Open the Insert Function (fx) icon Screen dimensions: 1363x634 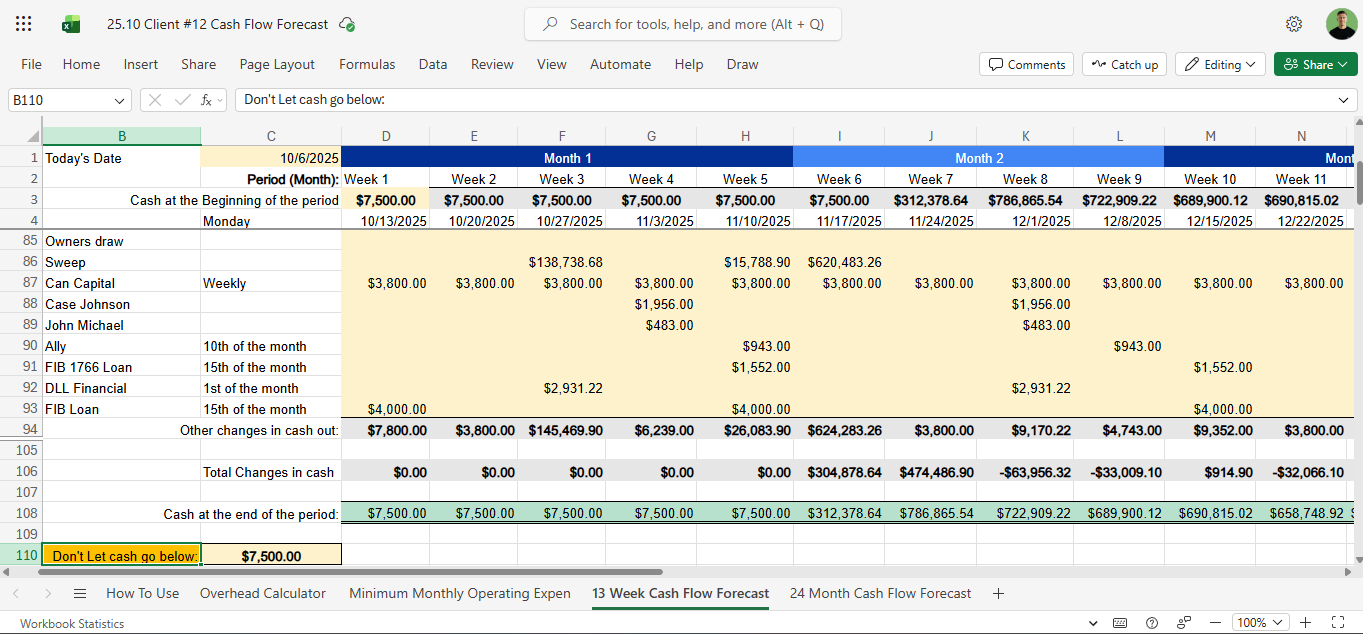[207, 99]
